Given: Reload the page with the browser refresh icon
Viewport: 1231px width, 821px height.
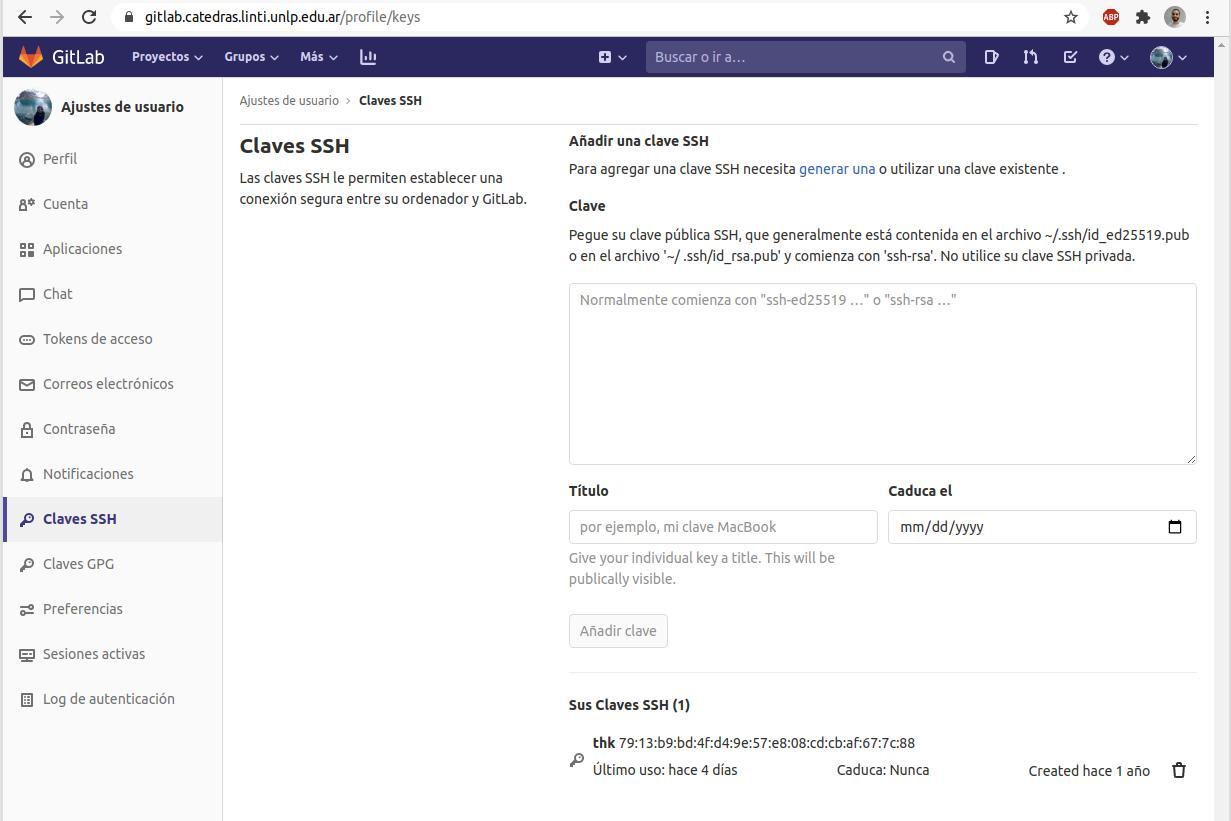Looking at the screenshot, I should coord(89,17).
